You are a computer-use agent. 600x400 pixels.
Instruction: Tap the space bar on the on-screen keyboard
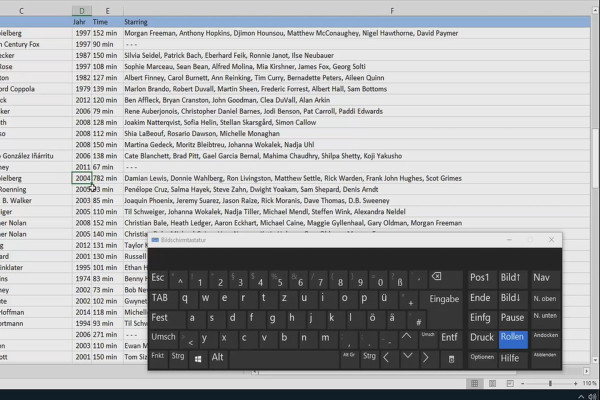pyautogui.click(x=284, y=359)
